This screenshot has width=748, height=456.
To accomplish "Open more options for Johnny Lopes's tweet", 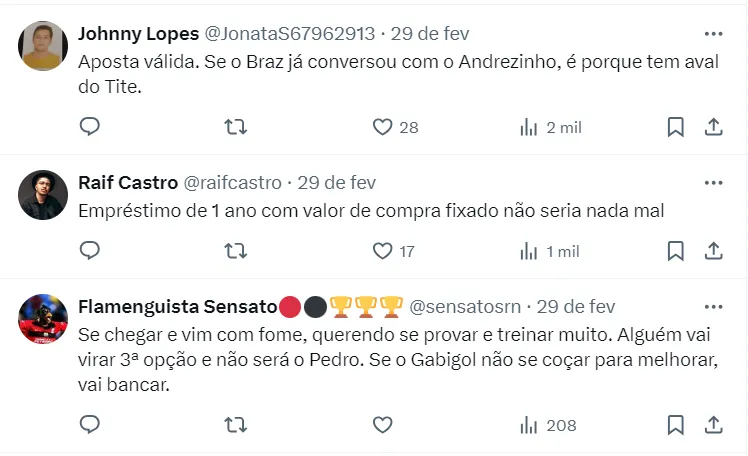I will [713, 33].
